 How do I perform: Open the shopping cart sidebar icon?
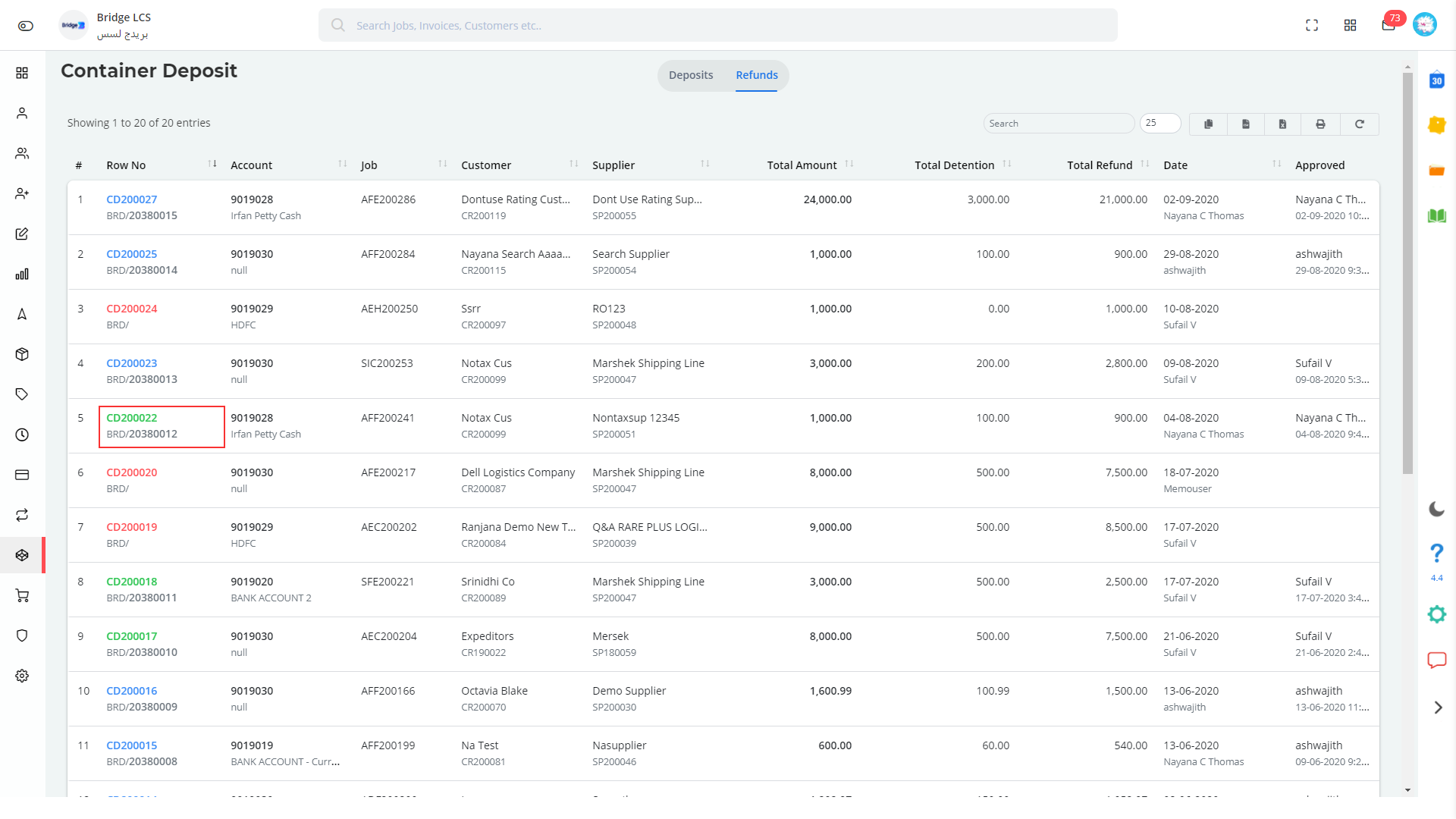[22, 595]
